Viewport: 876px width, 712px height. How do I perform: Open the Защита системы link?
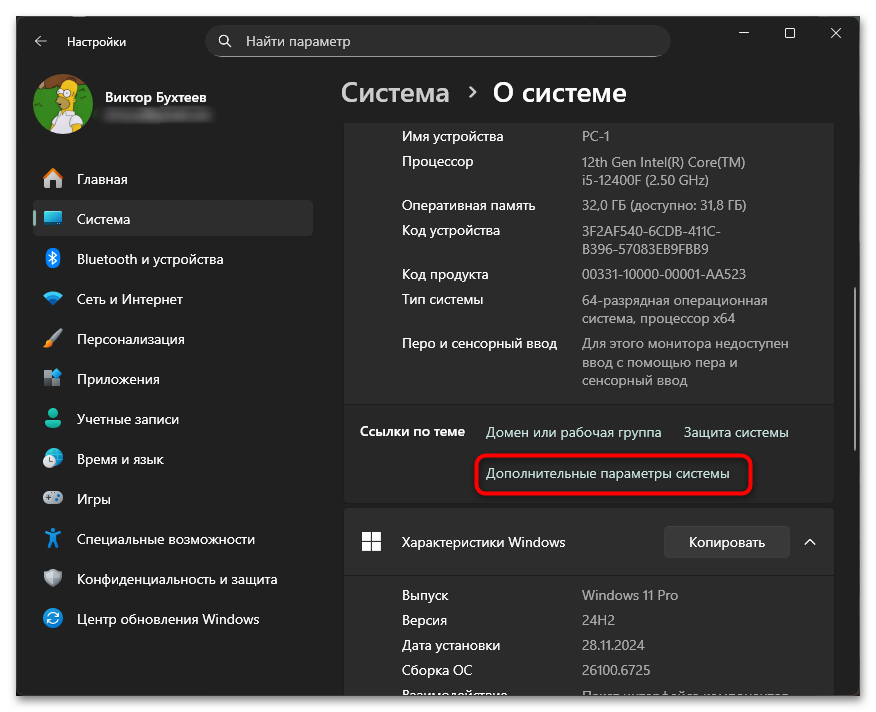735,432
